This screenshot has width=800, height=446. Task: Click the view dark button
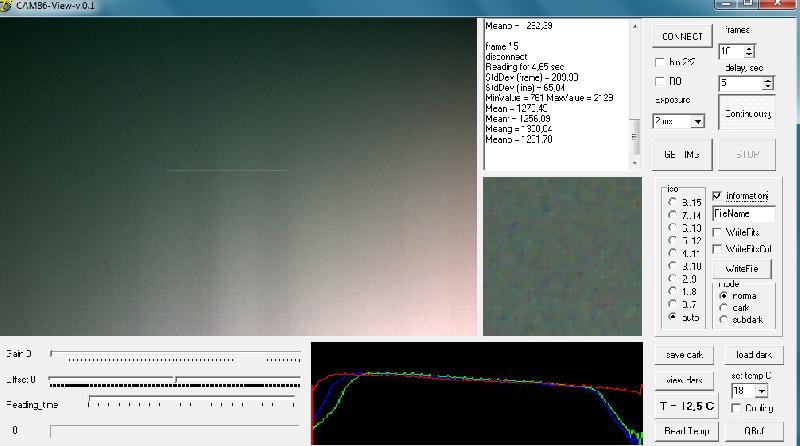(684, 380)
